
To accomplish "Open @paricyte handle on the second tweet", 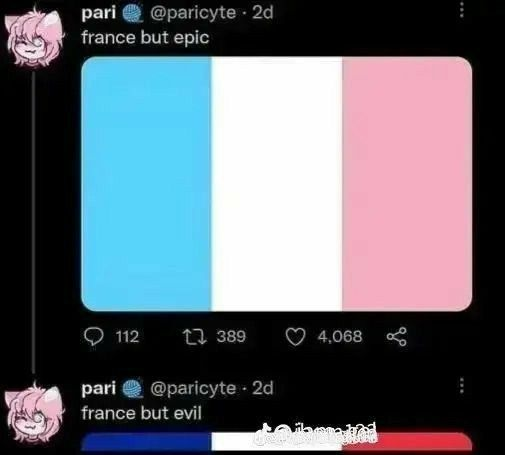I will [193, 388].
